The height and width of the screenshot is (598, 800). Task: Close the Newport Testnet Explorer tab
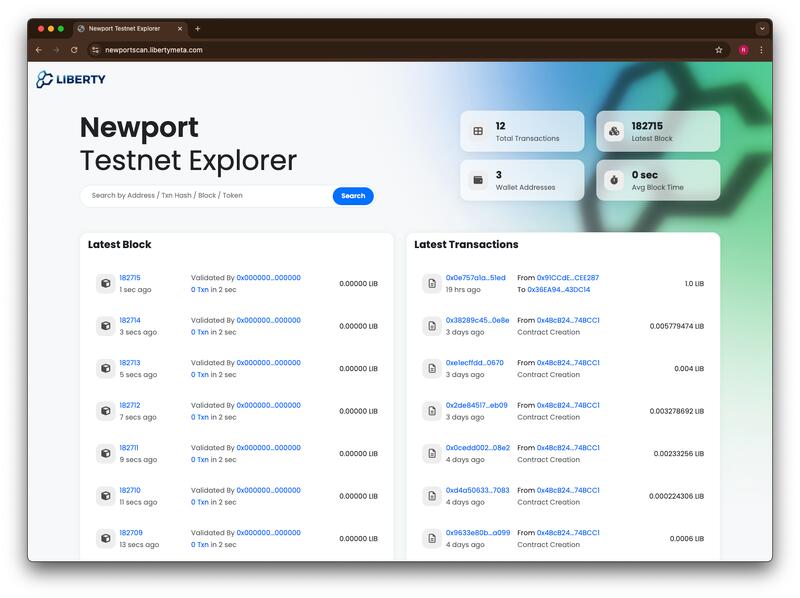[x=180, y=29]
